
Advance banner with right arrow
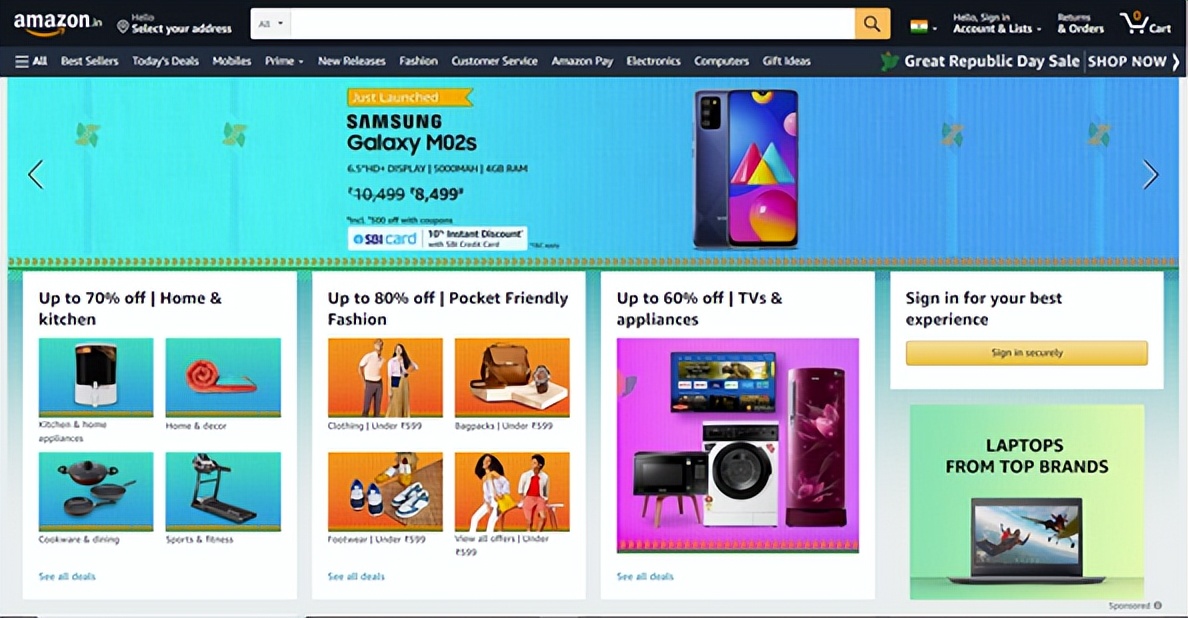[1150, 175]
